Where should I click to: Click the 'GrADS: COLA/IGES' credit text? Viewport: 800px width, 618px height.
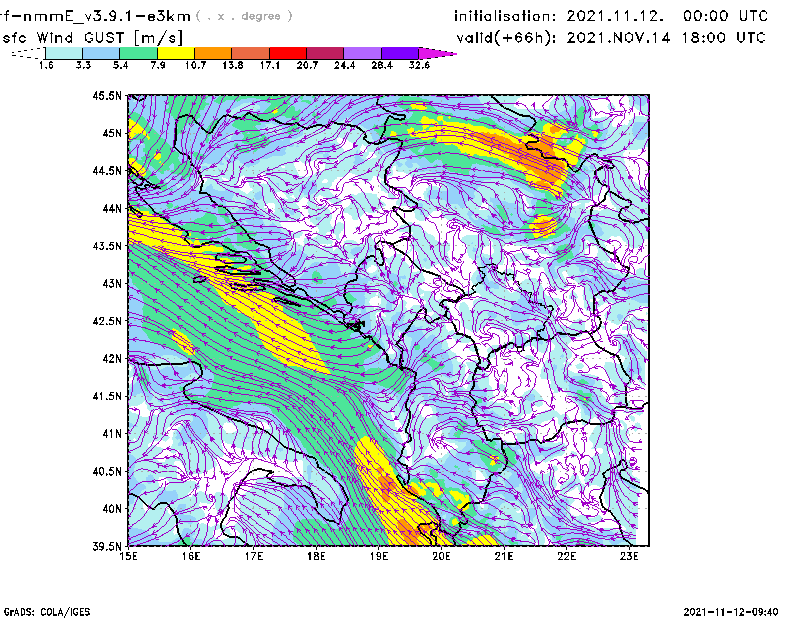click(47, 612)
